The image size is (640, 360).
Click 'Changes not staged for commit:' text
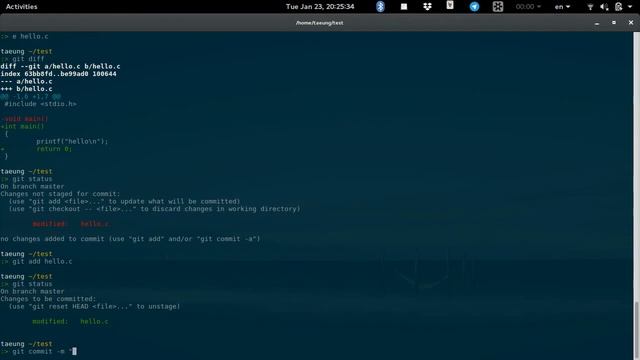tap(60, 194)
